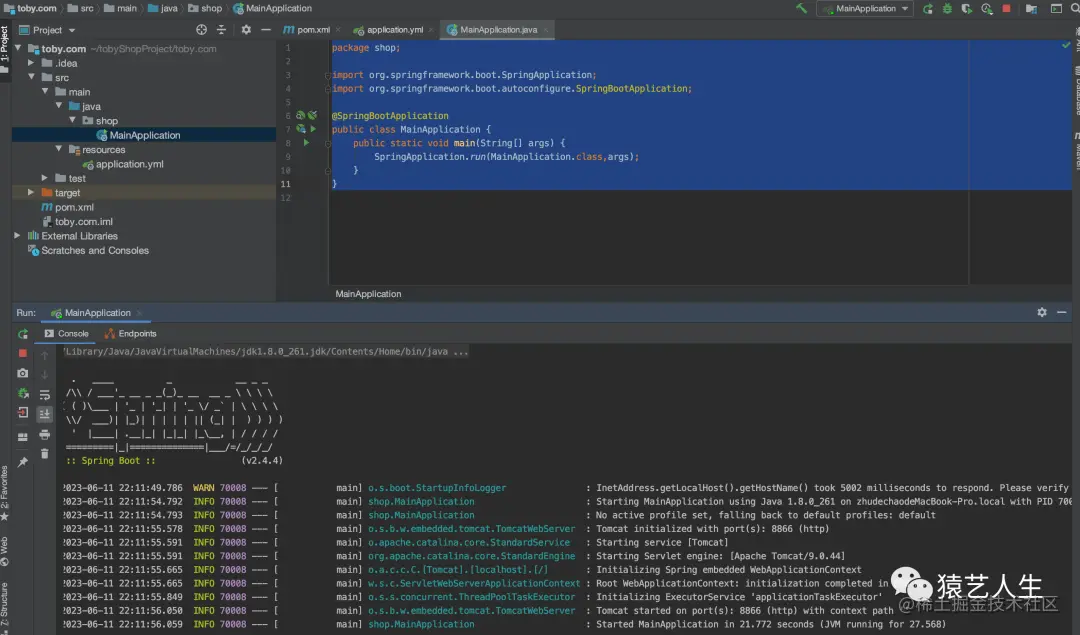Expand the target folder
Image resolution: width=1080 pixels, height=635 pixels.
(x=31, y=193)
